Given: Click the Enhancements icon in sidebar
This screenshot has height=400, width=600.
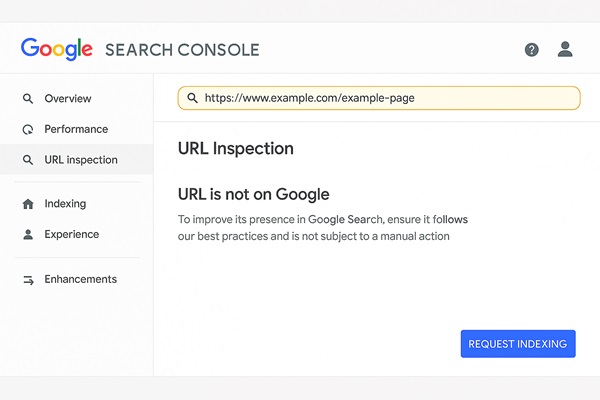Looking at the screenshot, I should [27, 279].
